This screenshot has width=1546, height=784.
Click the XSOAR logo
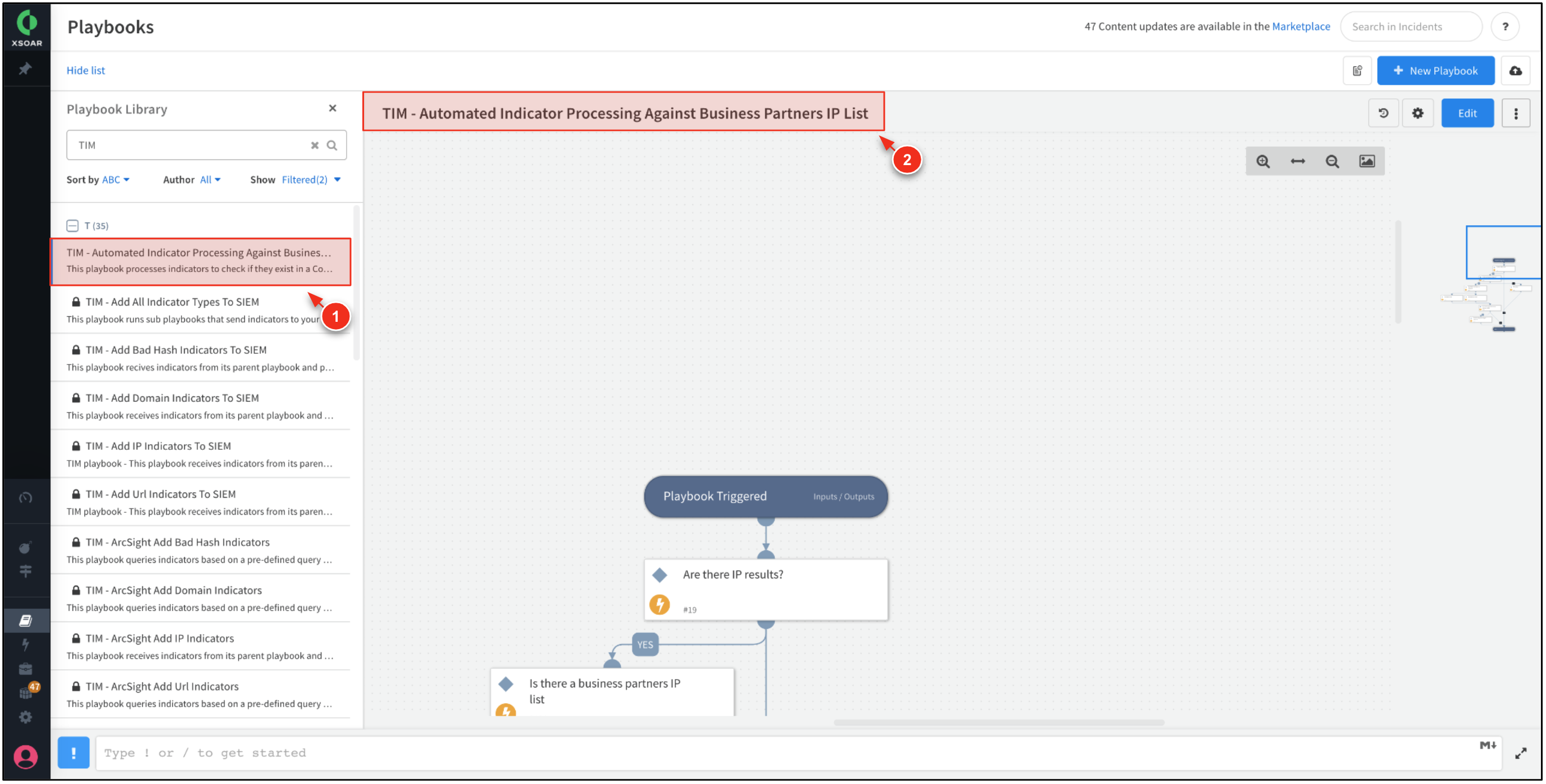tap(26, 28)
